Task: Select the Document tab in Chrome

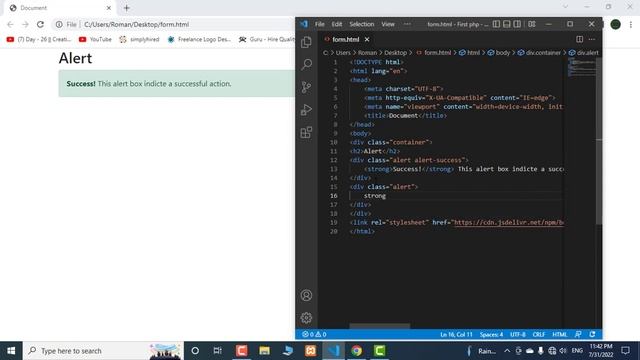Action: click(x=60, y=8)
